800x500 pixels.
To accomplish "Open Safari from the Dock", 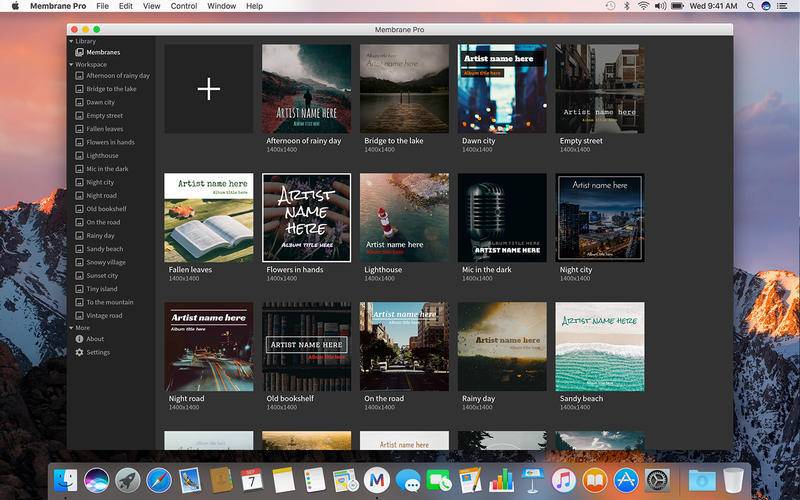I will tap(158, 480).
